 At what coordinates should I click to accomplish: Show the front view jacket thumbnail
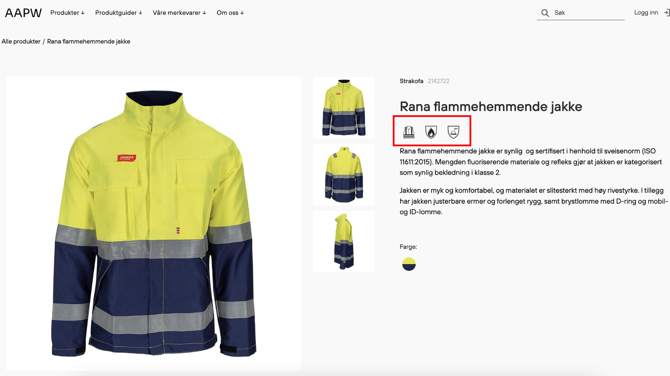[344, 108]
